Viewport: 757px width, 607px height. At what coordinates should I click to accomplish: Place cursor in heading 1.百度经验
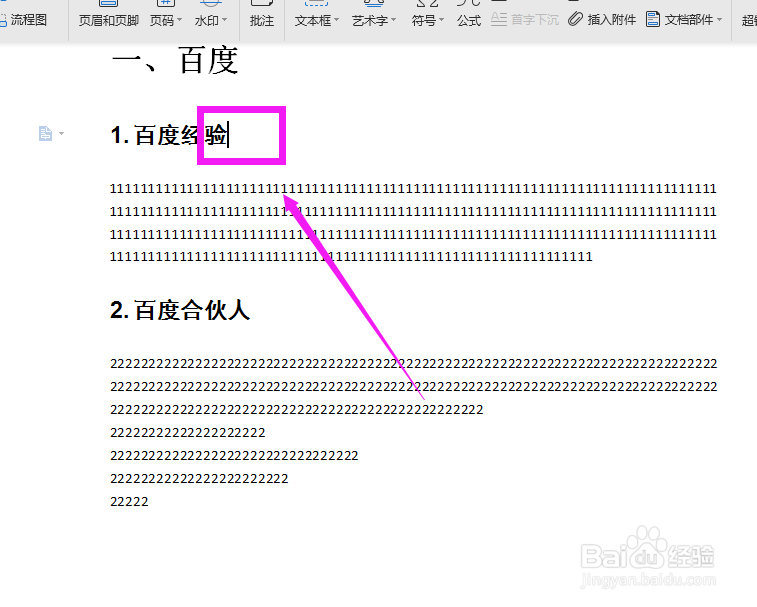[x=169, y=135]
